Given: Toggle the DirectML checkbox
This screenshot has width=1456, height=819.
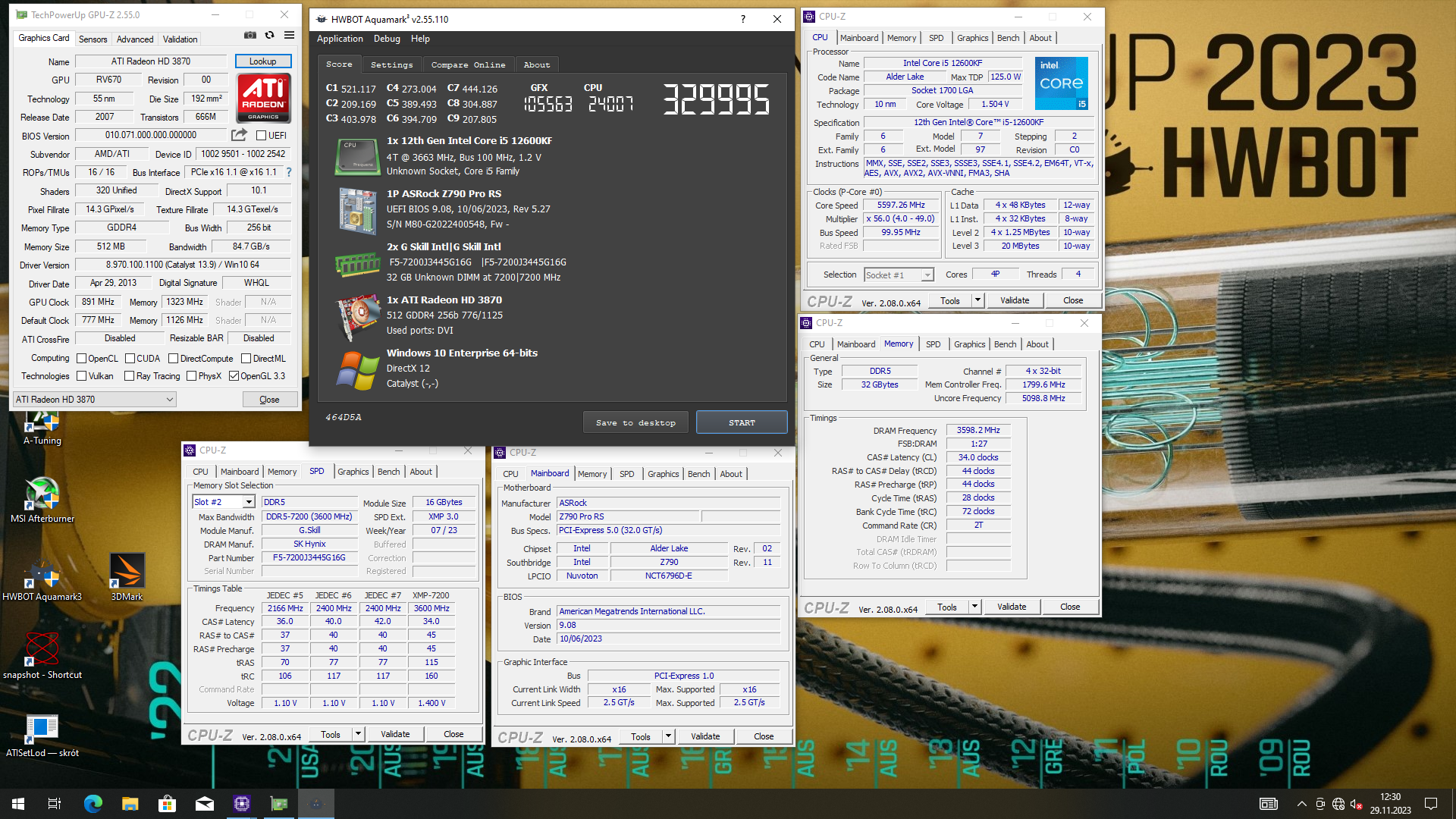Looking at the screenshot, I should click(246, 359).
